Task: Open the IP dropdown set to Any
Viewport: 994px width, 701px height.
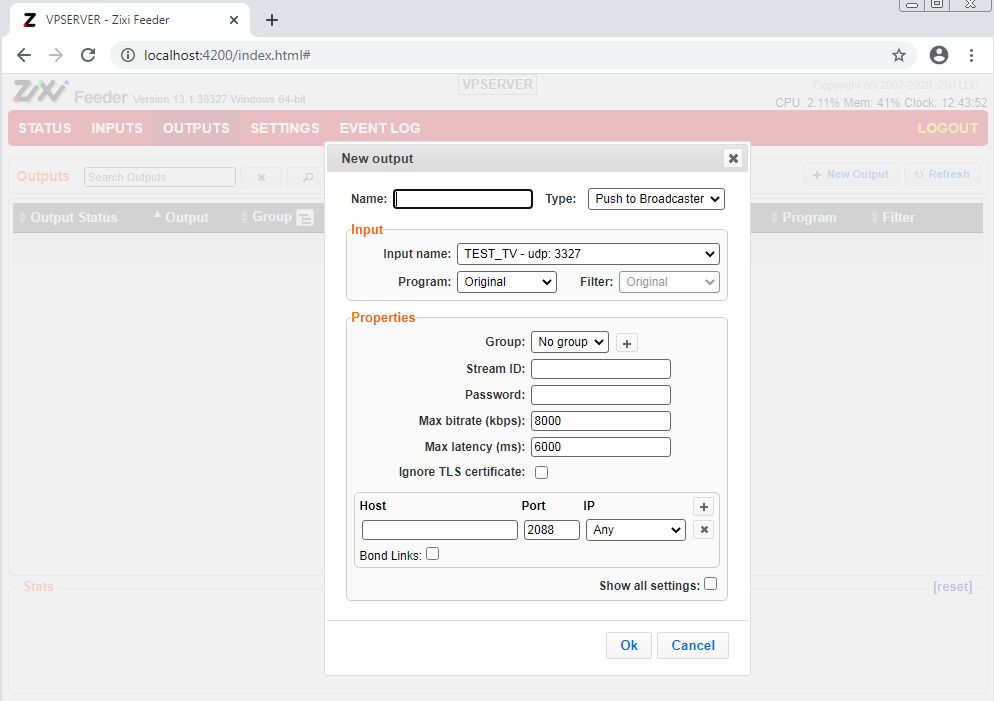Action: (x=635, y=530)
